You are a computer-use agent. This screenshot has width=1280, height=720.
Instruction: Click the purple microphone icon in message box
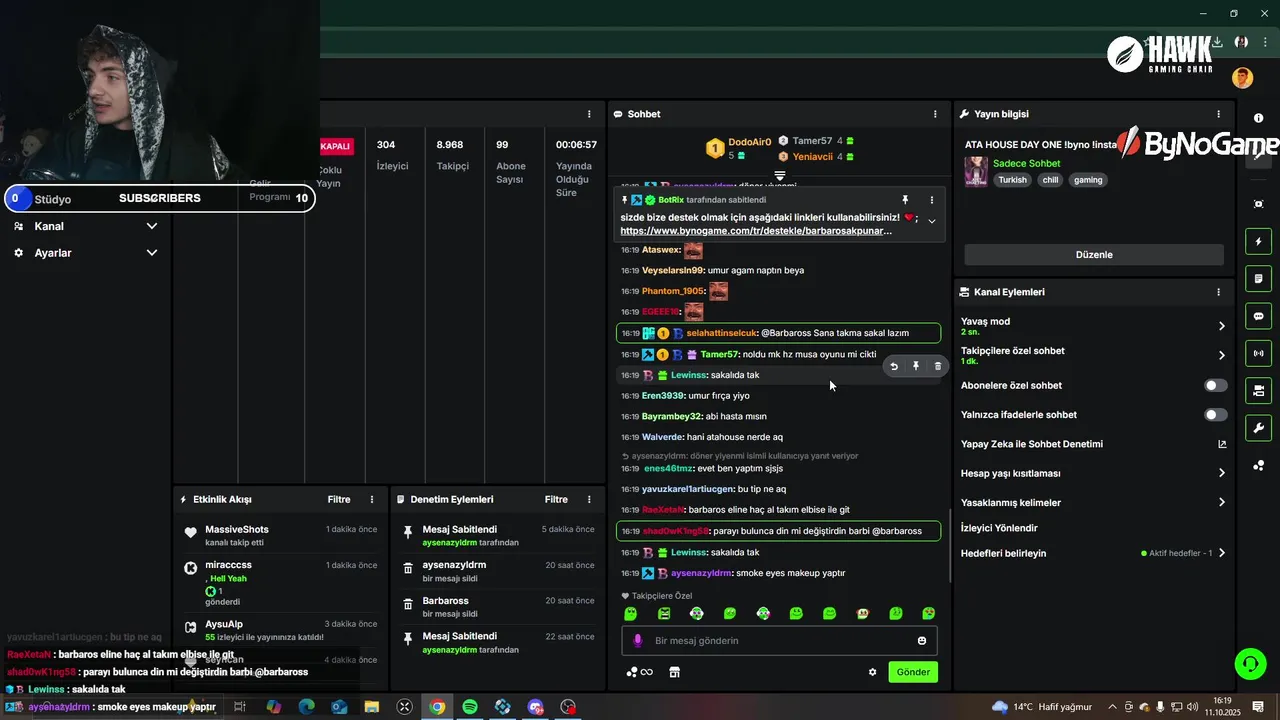pyautogui.click(x=638, y=641)
